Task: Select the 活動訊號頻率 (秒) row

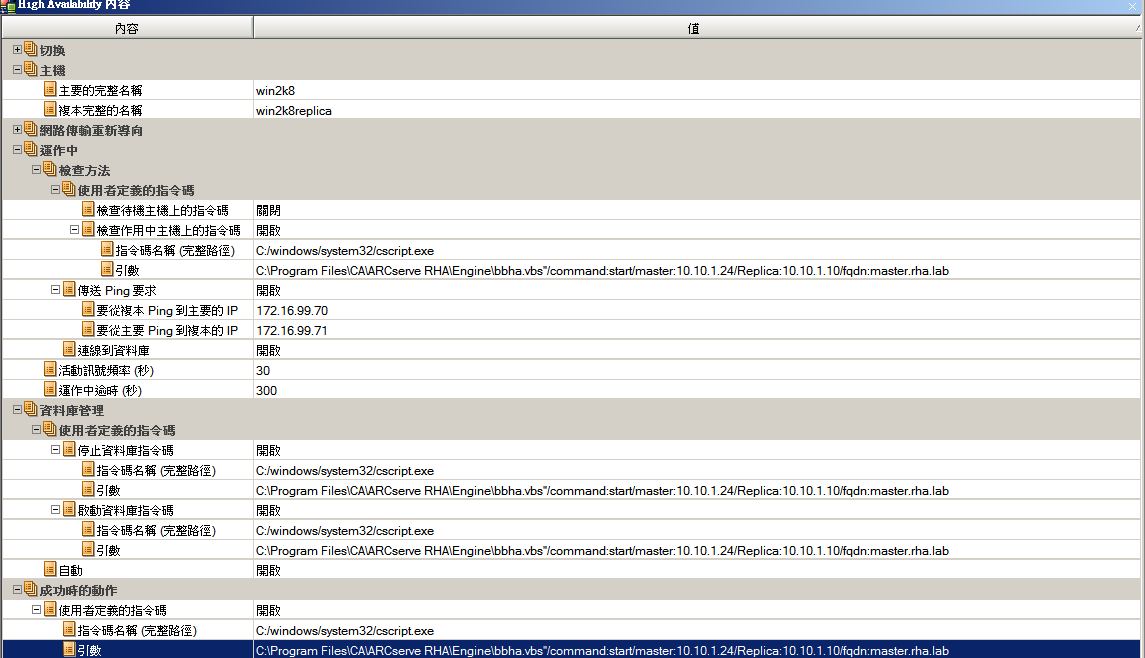Action: point(106,370)
